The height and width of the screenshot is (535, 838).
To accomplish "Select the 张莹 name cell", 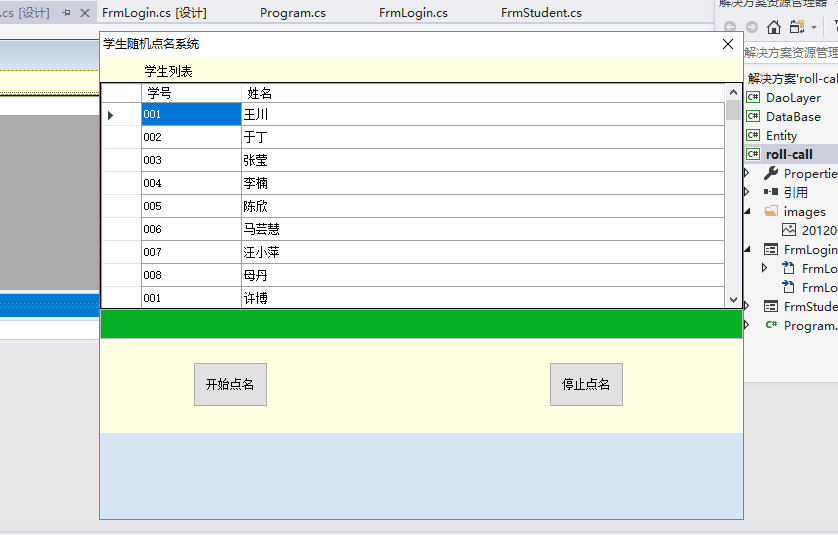I will pos(483,160).
